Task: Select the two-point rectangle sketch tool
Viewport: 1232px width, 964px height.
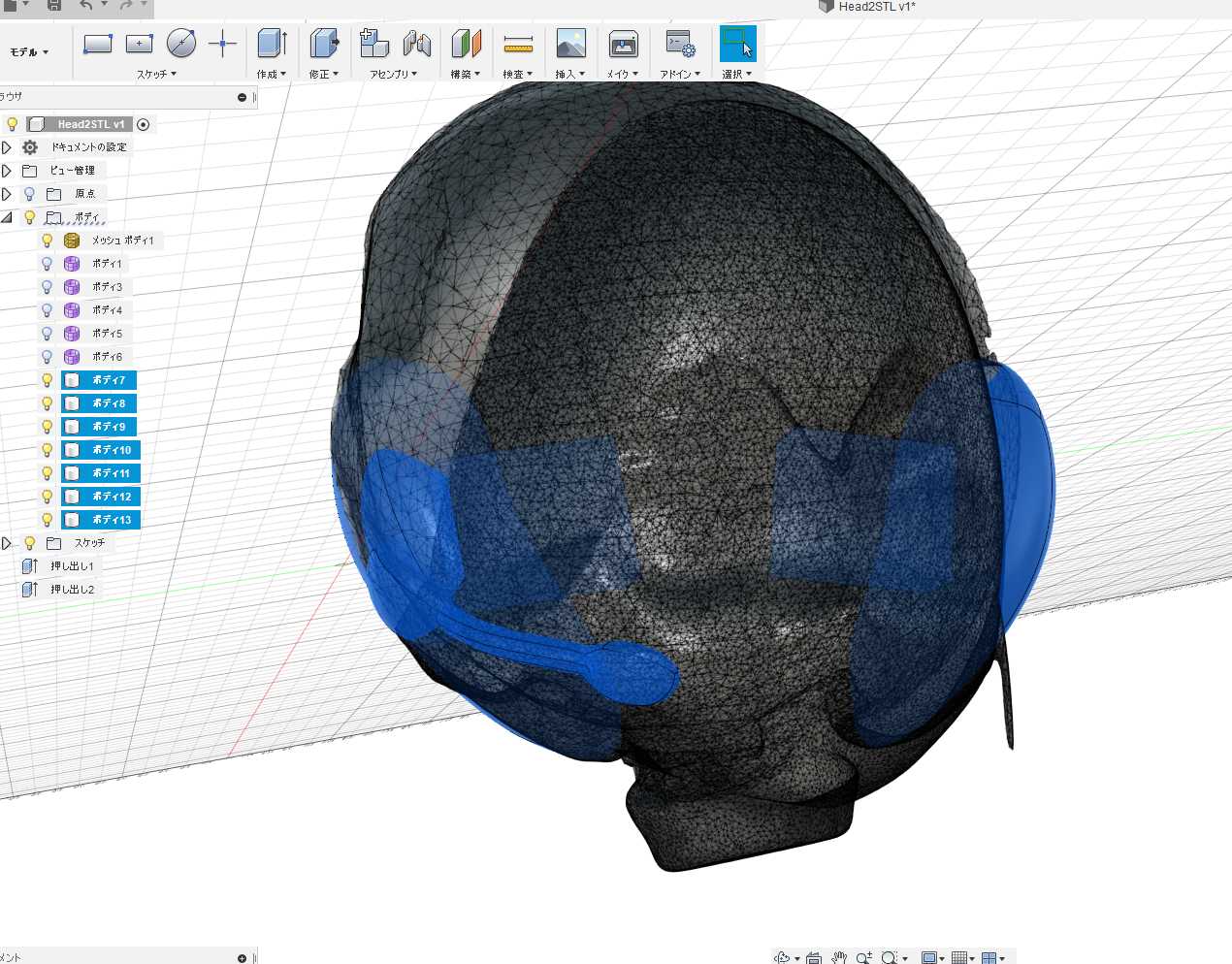Action: pyautogui.click(x=97, y=44)
